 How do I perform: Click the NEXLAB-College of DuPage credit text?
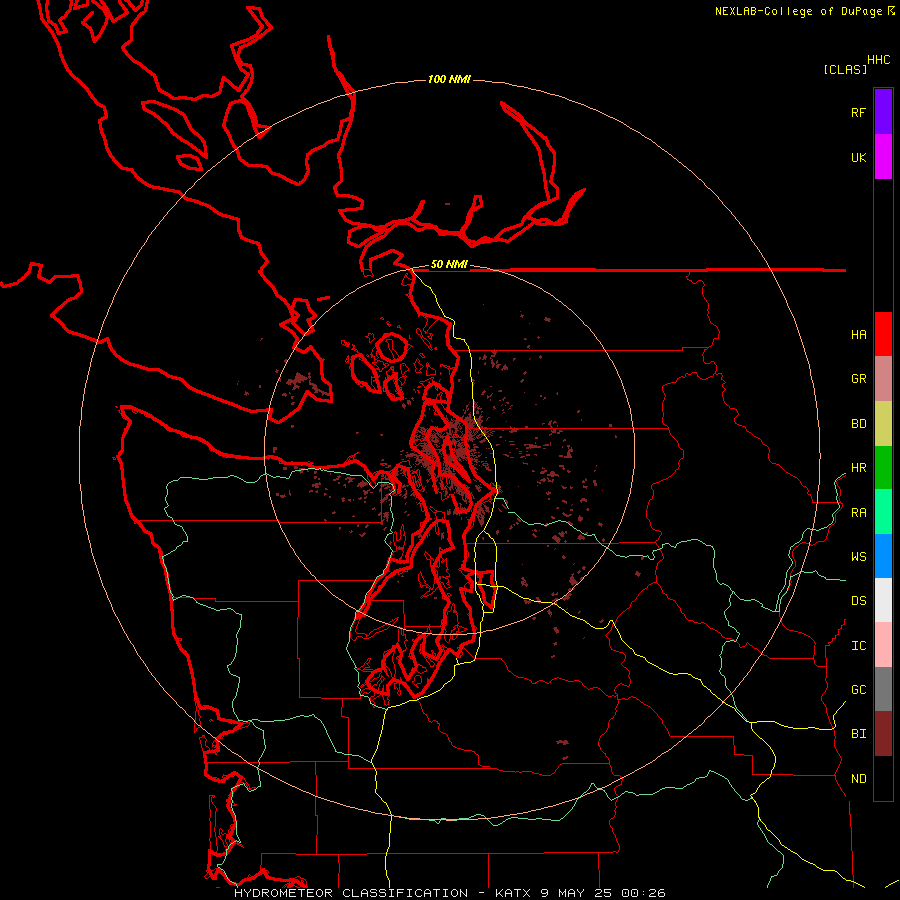coord(800,11)
